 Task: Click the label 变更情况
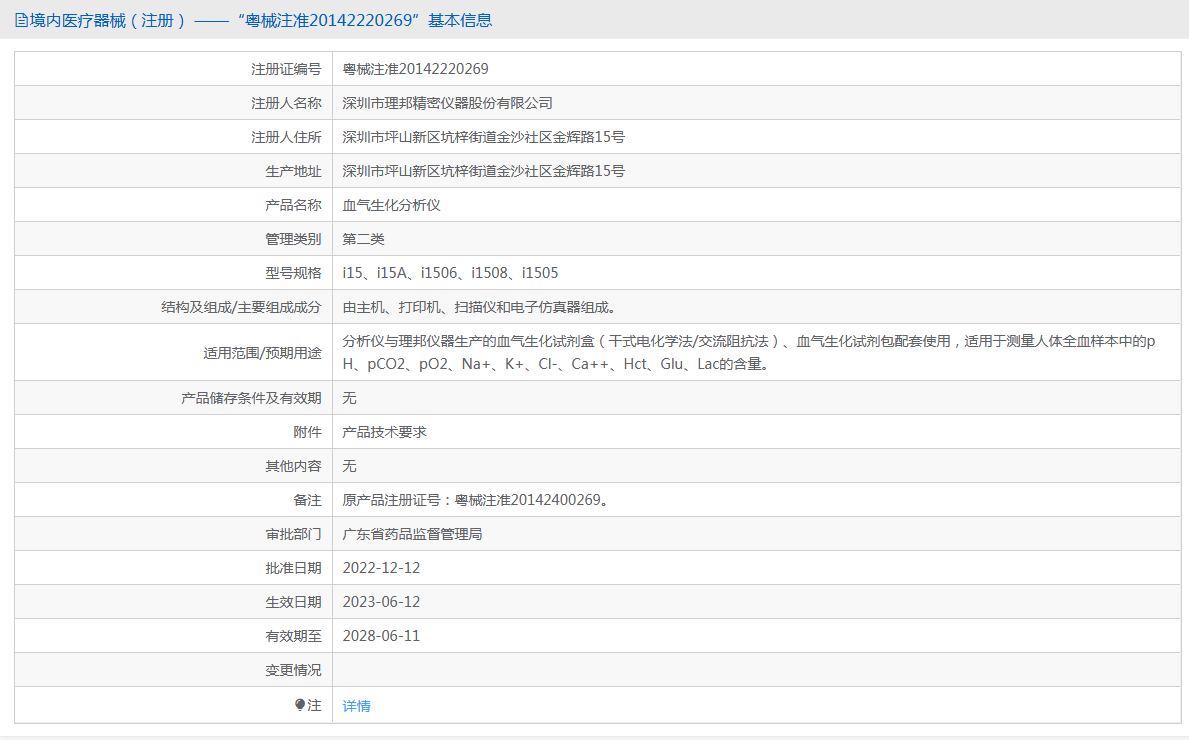tap(293, 670)
